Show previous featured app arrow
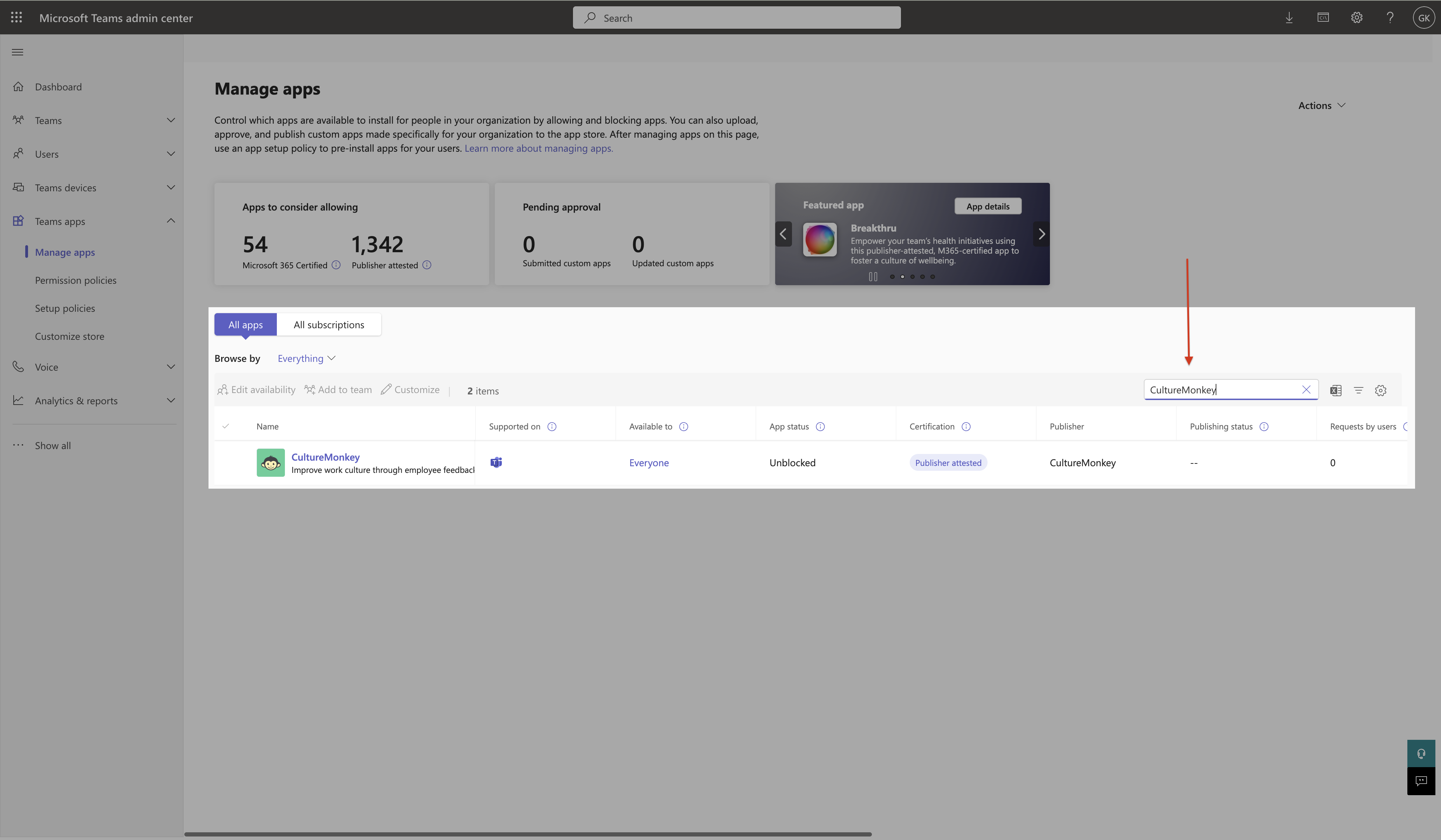1441x840 pixels. point(783,234)
